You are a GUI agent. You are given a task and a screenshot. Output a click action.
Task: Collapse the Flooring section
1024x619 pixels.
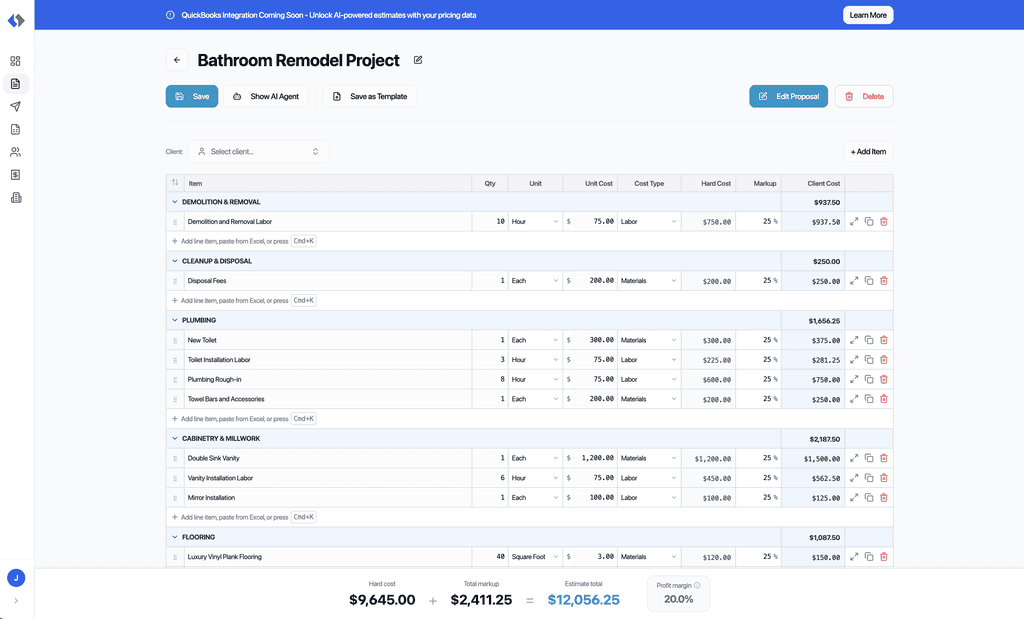tap(174, 537)
